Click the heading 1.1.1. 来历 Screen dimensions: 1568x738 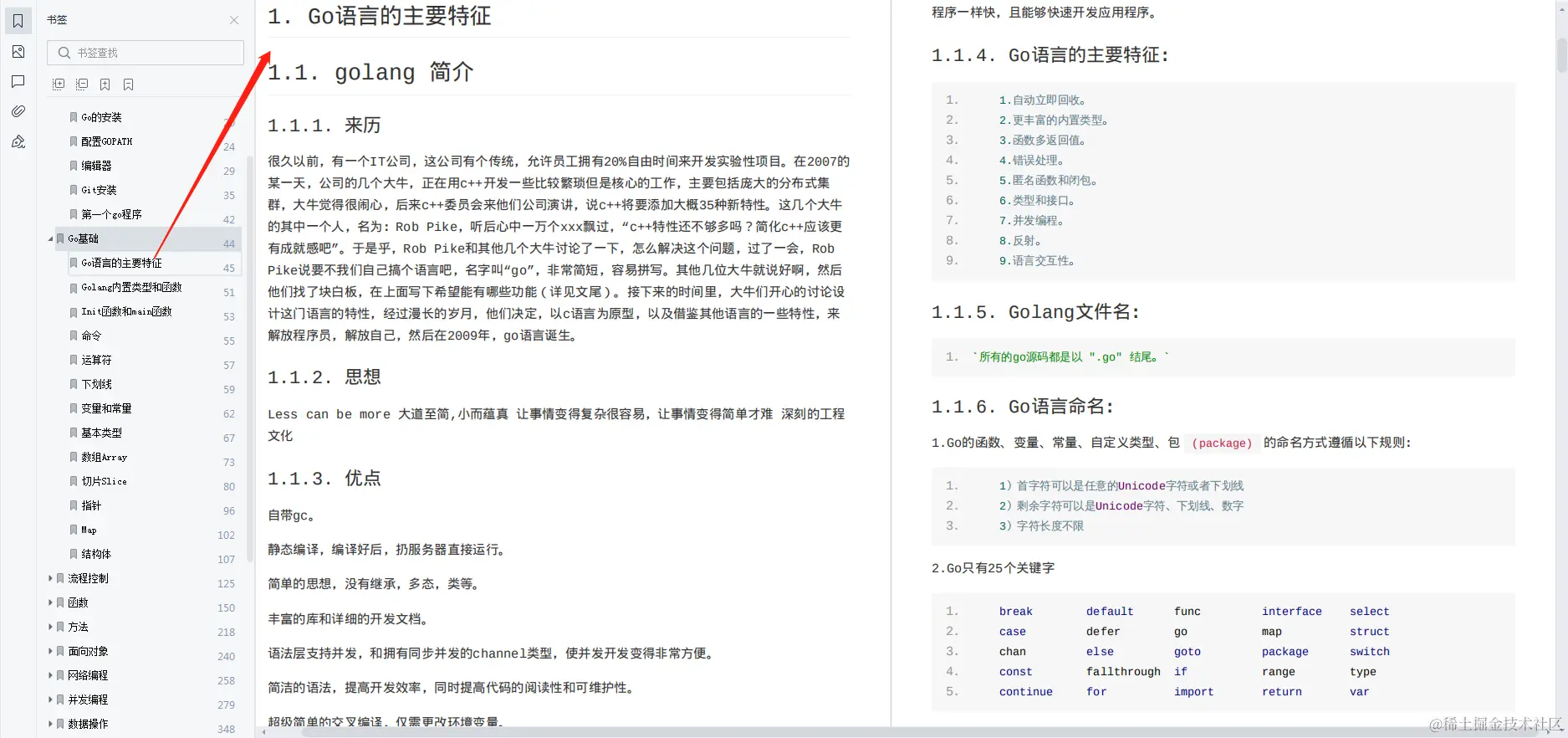click(x=324, y=126)
